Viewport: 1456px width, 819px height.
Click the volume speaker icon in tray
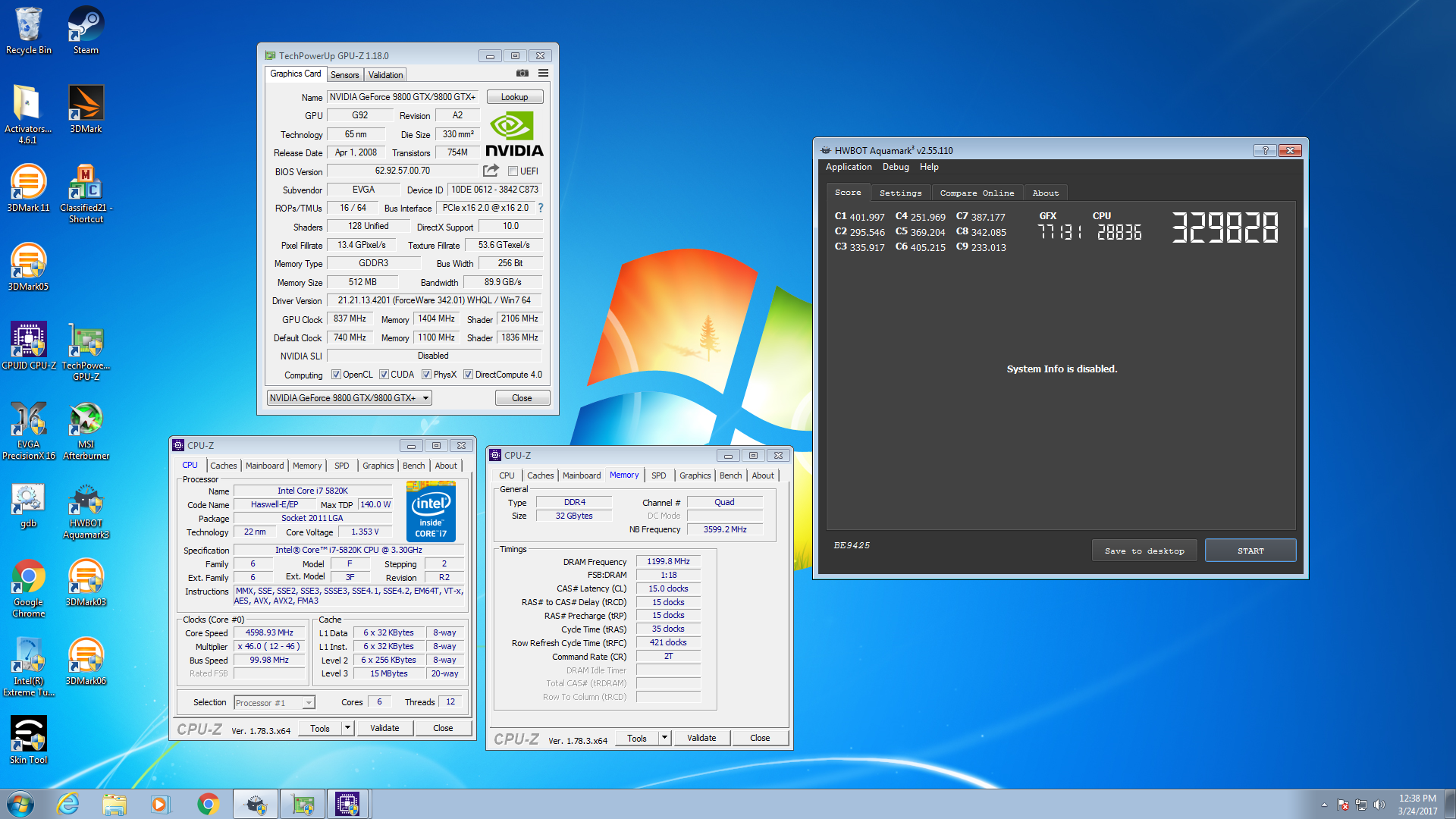tap(1379, 805)
